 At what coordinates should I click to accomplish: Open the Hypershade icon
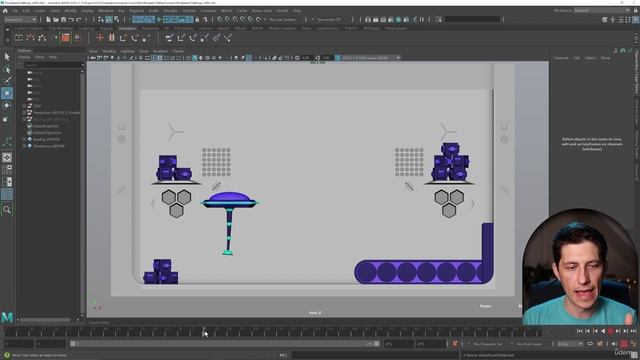(399, 19)
